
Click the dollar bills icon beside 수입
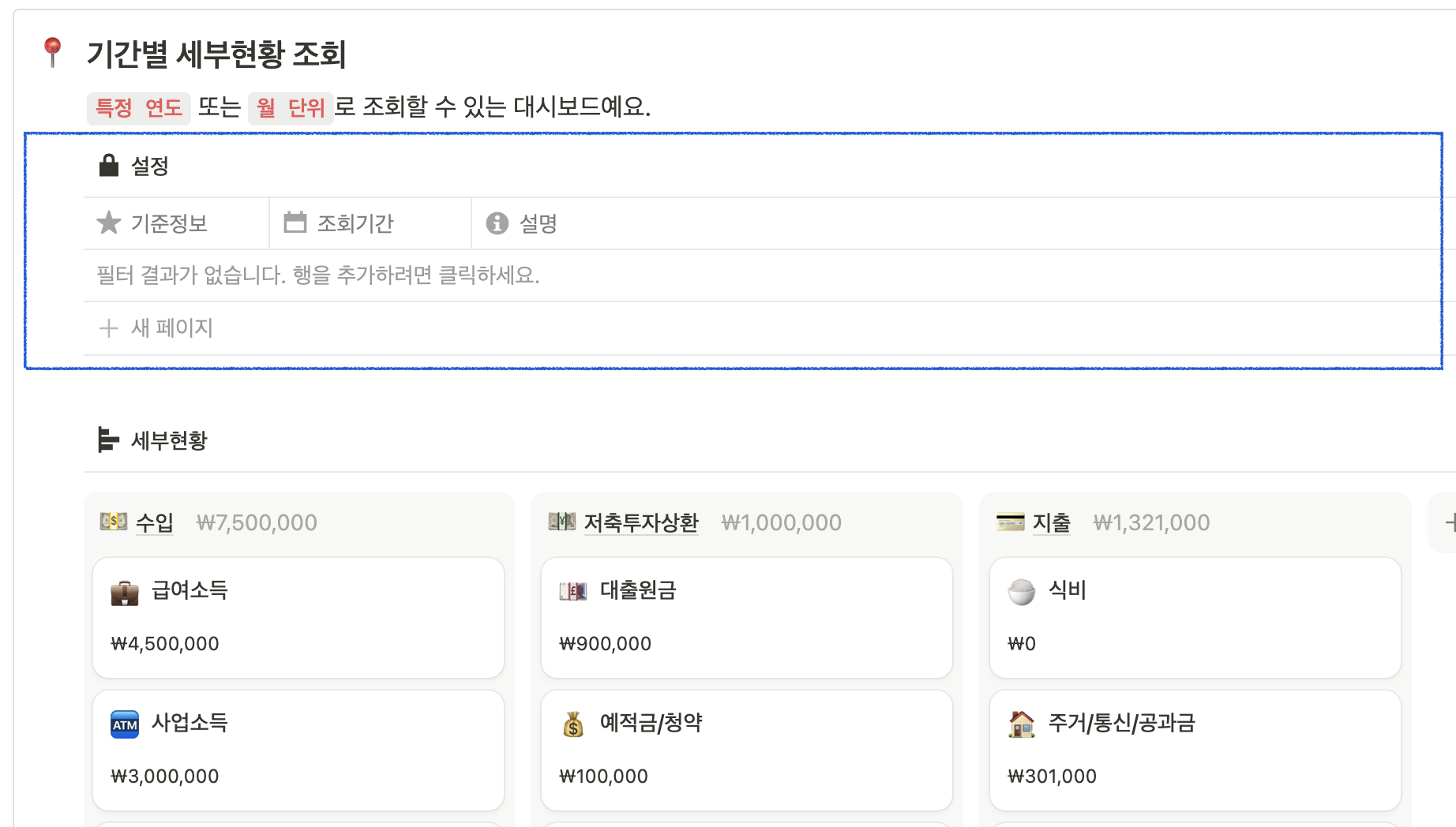click(113, 522)
